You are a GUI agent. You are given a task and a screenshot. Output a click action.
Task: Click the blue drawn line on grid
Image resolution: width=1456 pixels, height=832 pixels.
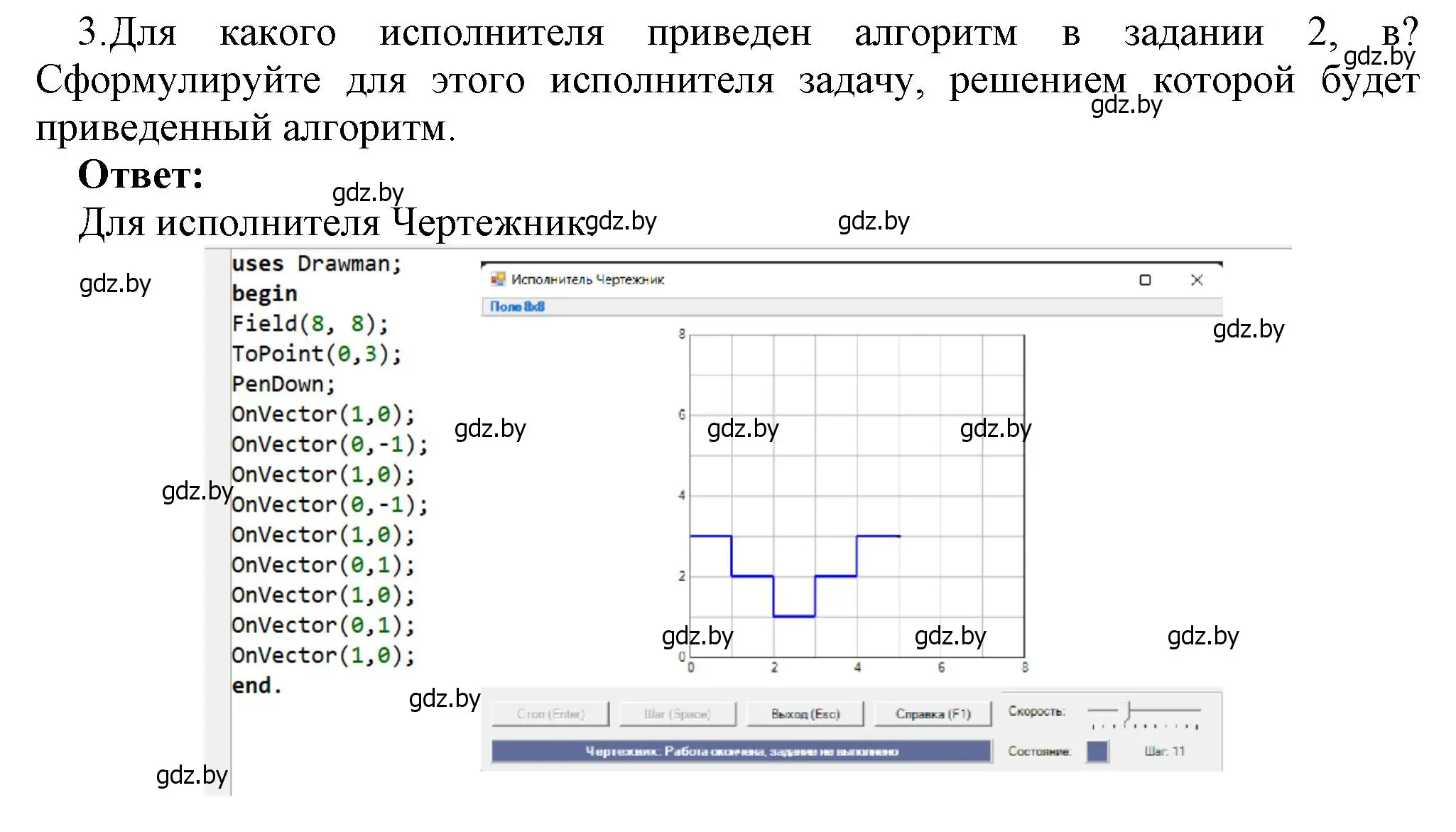click(794, 576)
